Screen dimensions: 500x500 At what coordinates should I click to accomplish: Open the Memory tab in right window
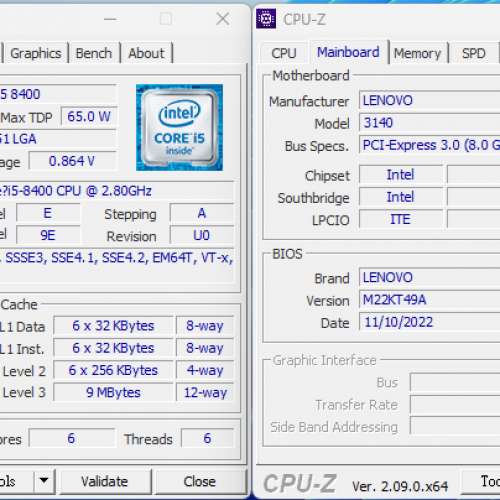(417, 53)
